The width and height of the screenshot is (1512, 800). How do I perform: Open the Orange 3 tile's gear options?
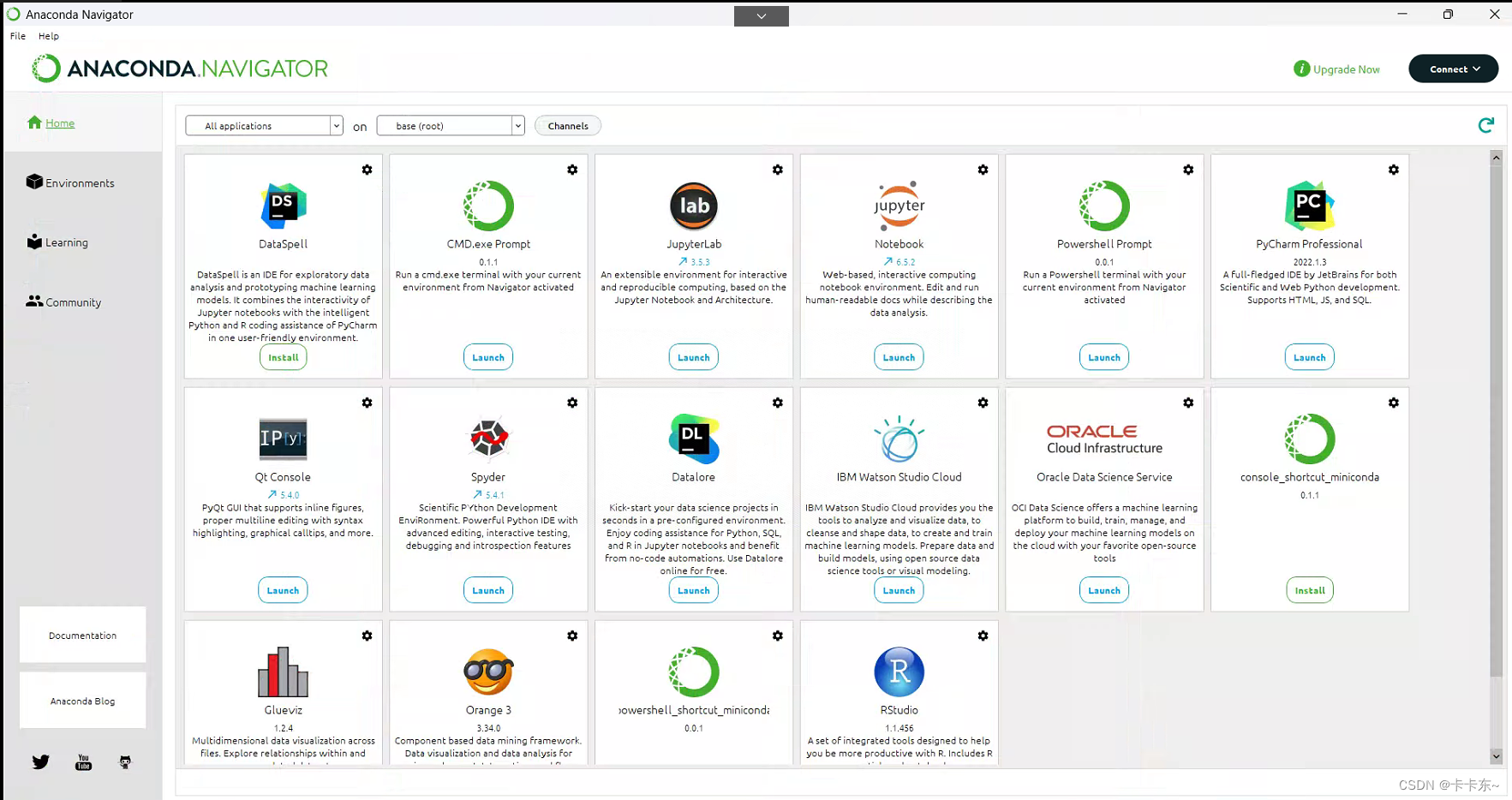pyautogui.click(x=572, y=636)
